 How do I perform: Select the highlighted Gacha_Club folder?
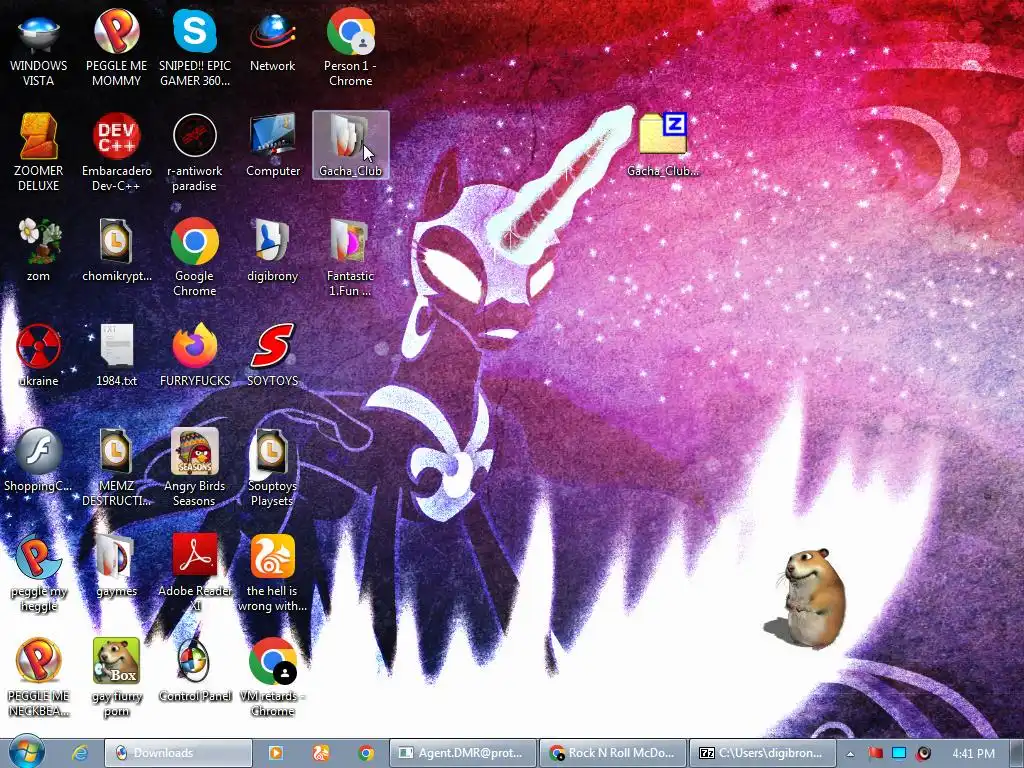351,144
